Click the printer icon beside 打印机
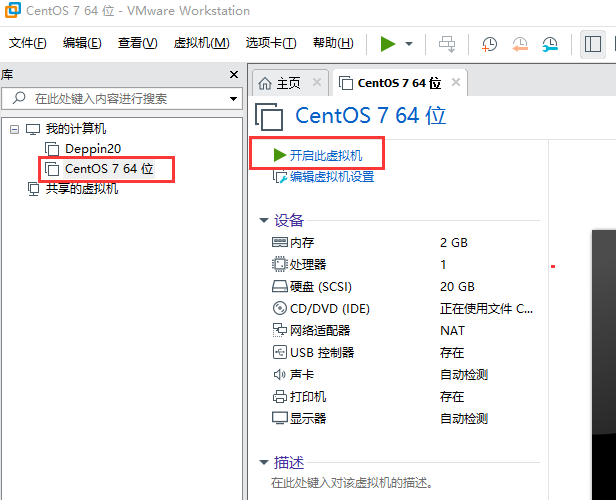 click(x=280, y=396)
